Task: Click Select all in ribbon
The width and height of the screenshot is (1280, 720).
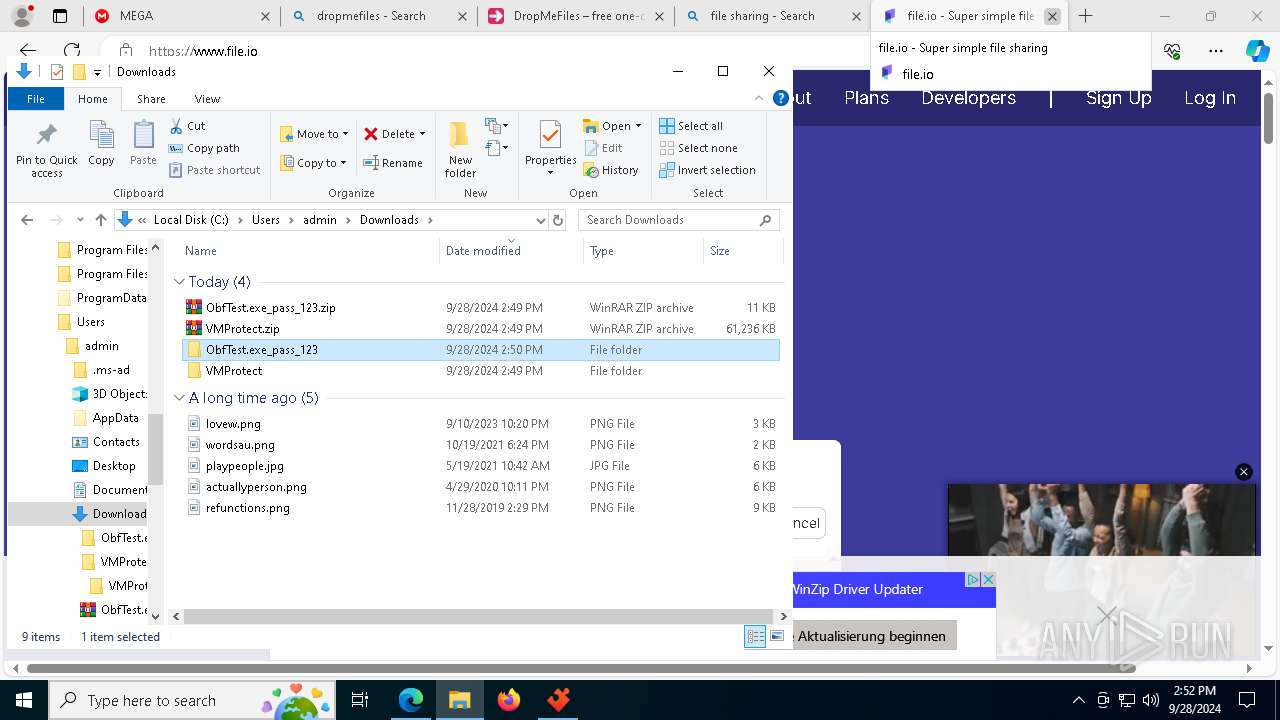Action: pos(691,126)
